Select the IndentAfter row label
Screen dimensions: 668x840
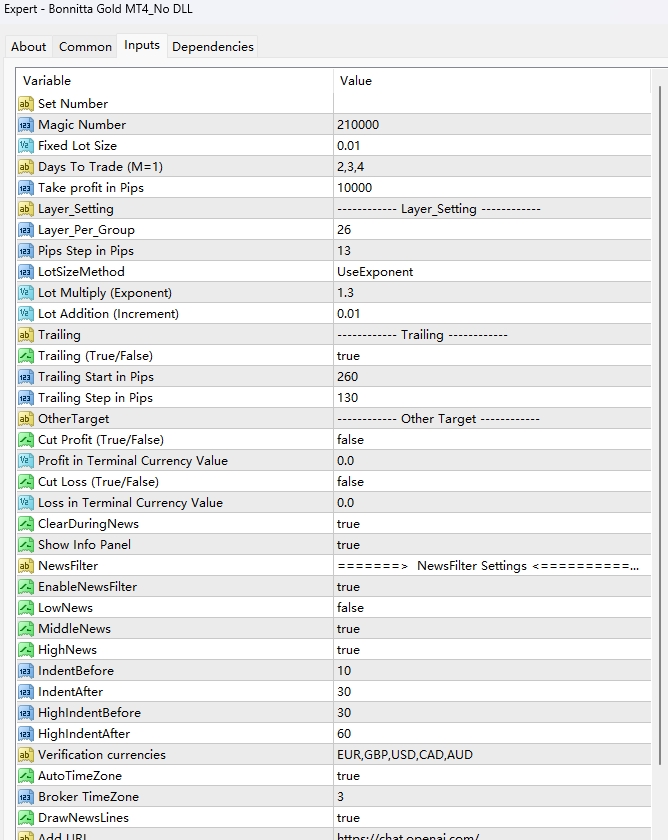[x=70, y=692]
